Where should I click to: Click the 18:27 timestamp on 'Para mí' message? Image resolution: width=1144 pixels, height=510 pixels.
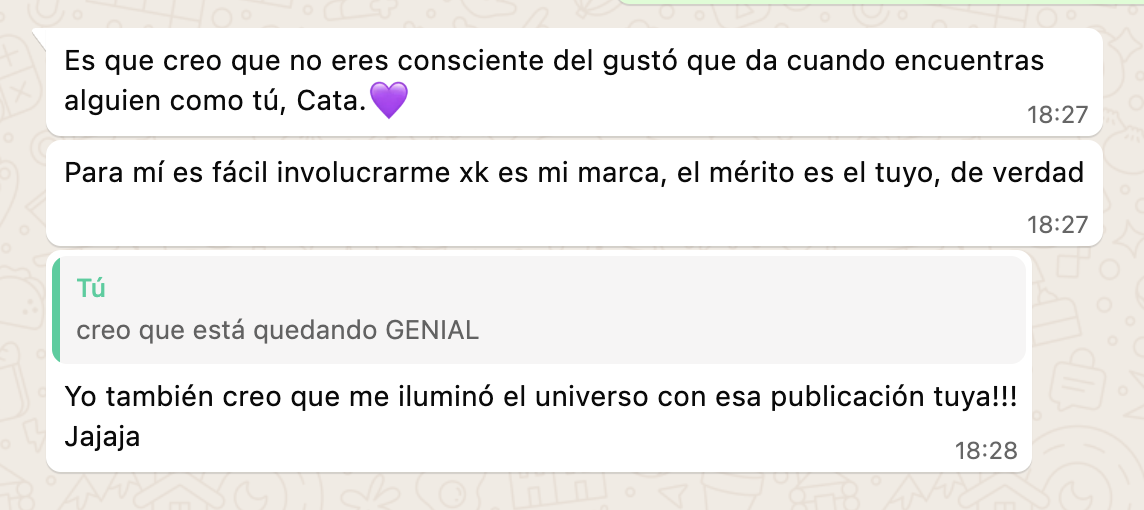[1057, 225]
